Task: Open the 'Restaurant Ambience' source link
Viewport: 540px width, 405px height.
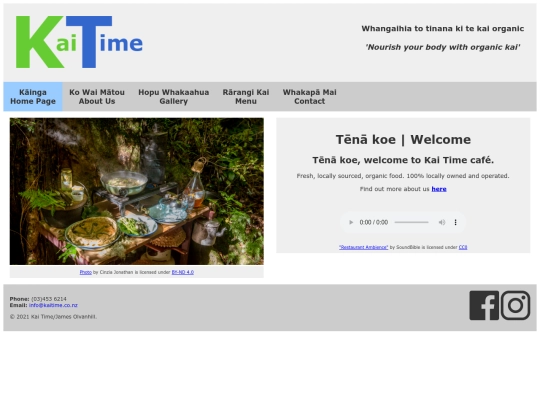Action: point(363,247)
